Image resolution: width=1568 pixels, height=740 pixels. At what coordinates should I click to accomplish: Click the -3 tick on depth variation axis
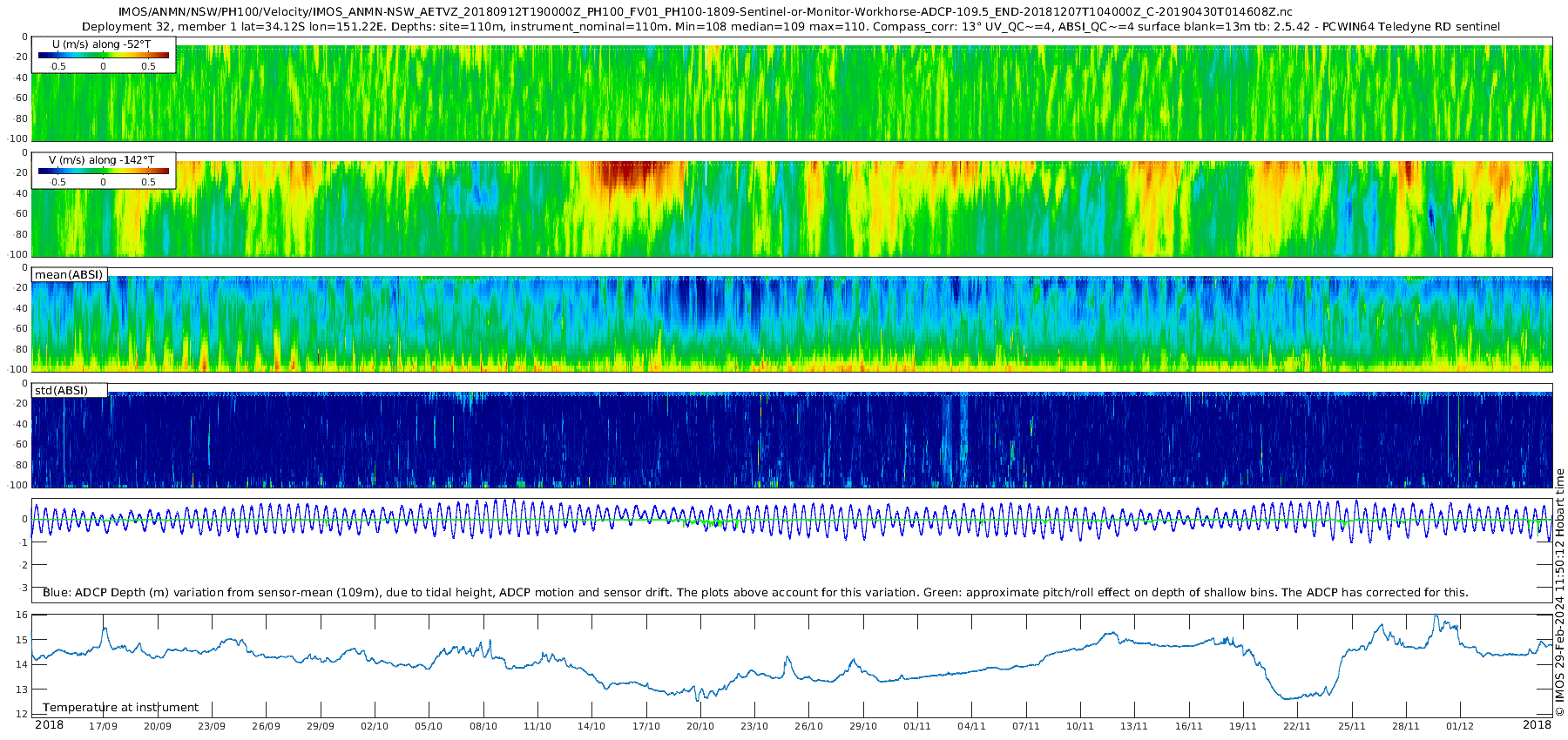(24, 589)
